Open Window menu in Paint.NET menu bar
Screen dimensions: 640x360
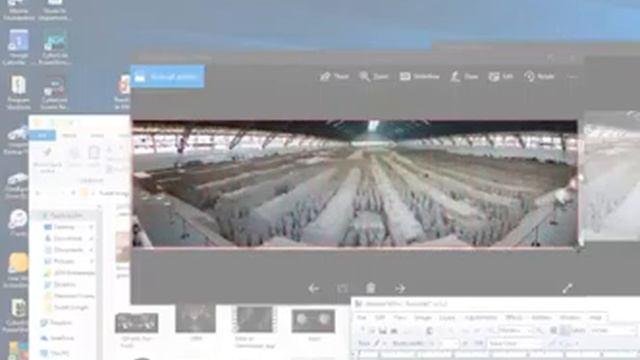[570, 317]
